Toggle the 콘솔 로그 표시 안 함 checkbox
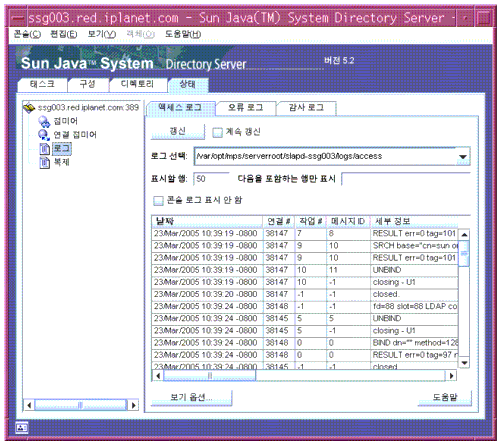 [x=158, y=201]
